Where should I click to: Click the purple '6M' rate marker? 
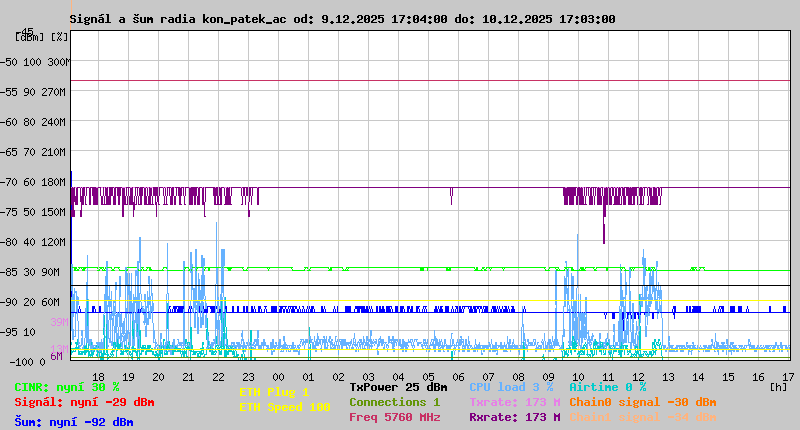pos(57,356)
